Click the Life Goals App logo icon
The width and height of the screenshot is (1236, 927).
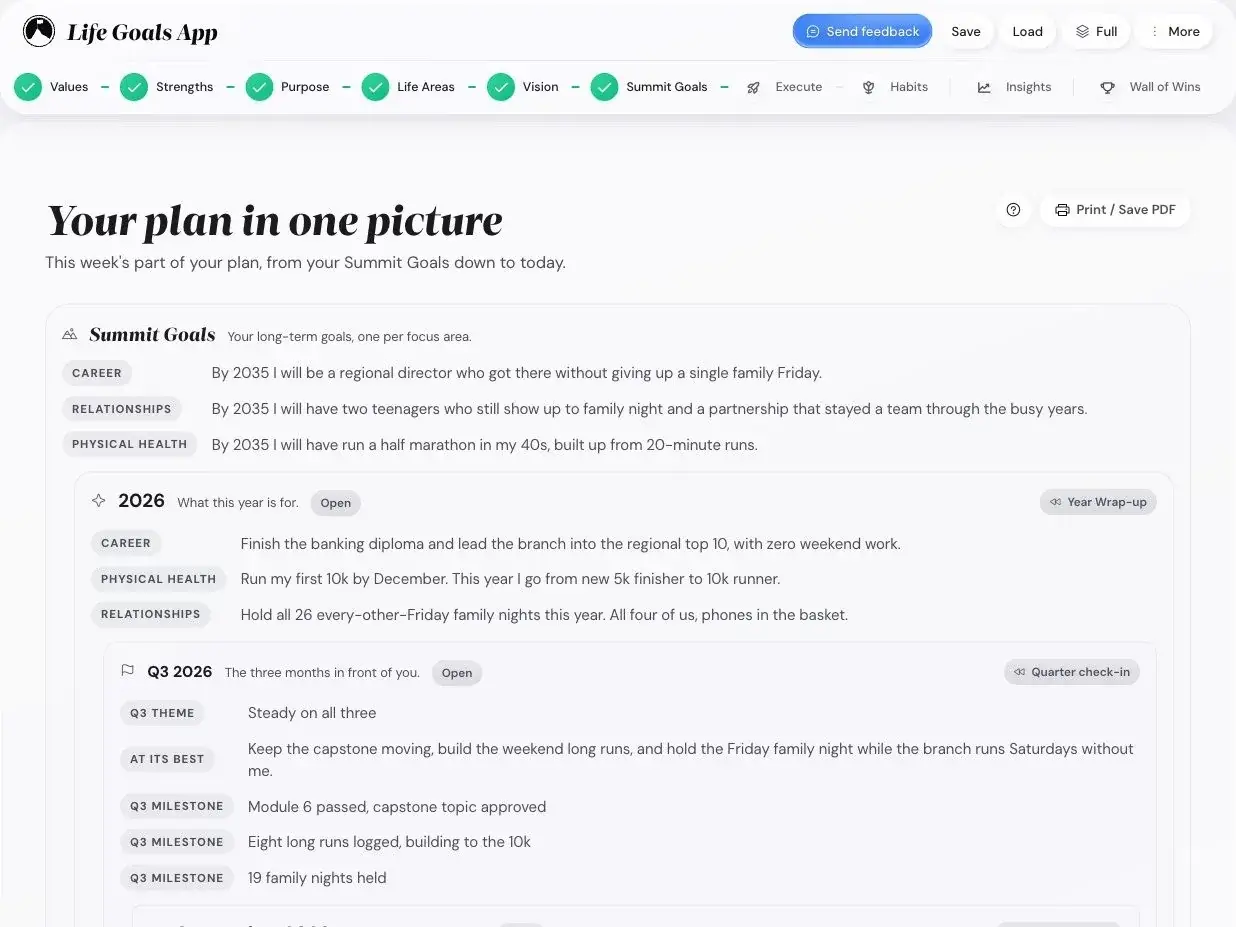(39, 31)
